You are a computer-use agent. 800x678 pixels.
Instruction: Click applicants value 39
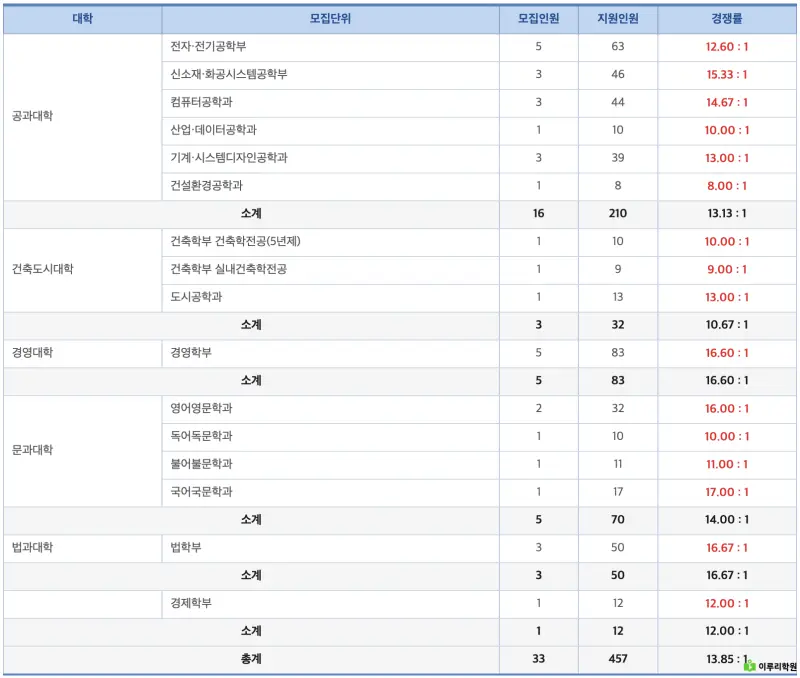pos(618,158)
